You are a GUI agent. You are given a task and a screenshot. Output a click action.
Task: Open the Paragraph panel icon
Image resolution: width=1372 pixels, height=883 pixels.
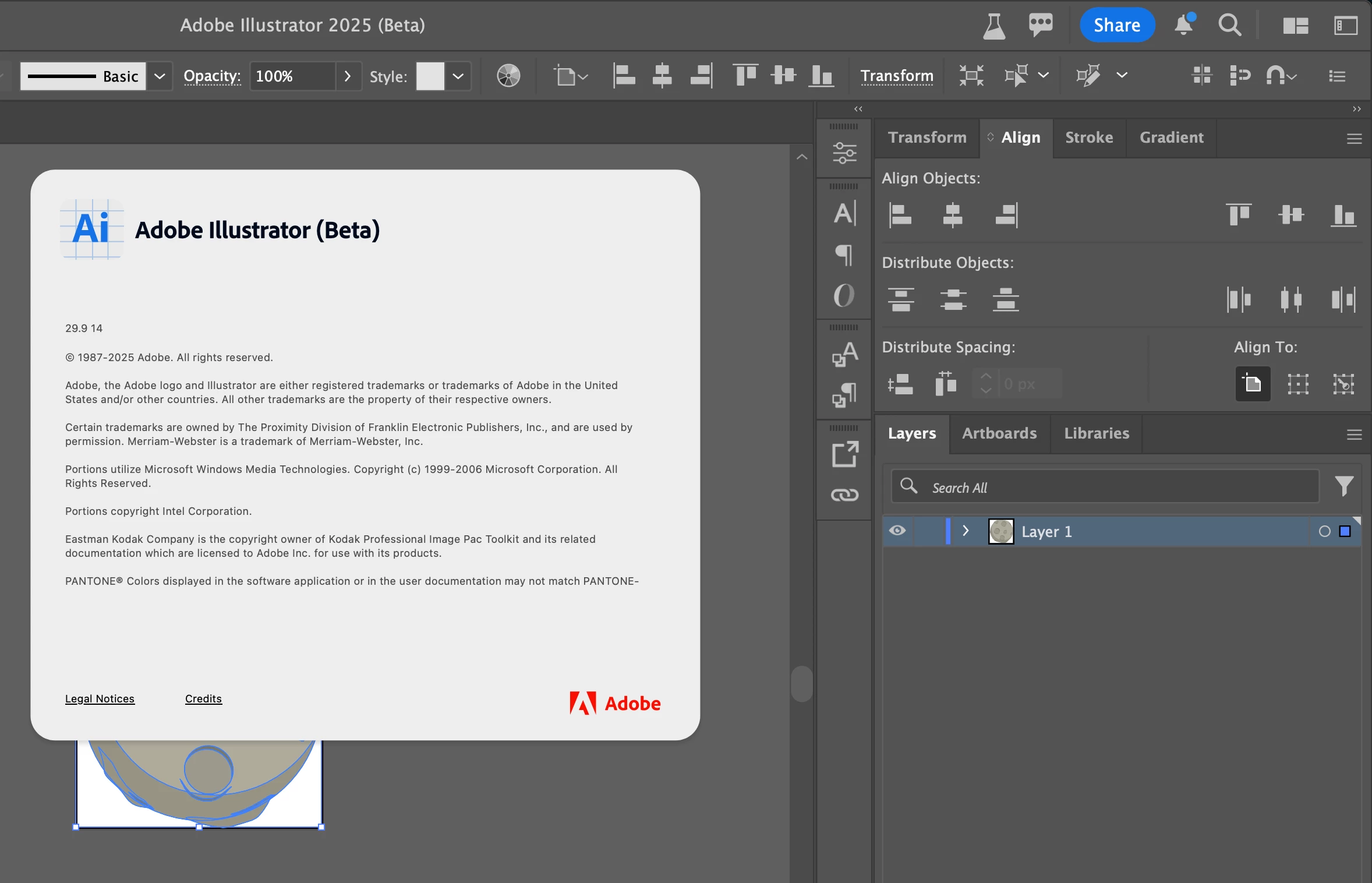pyautogui.click(x=844, y=255)
